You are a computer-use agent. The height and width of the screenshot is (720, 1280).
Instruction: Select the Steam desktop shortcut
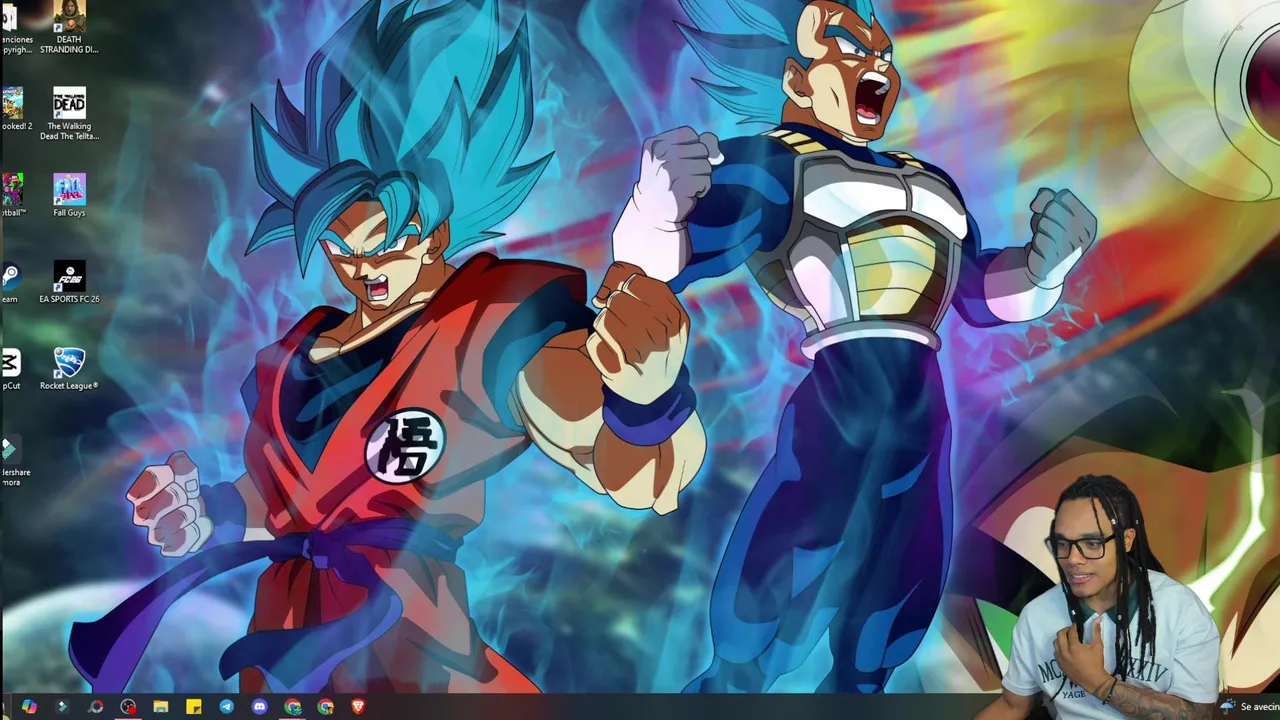point(10,282)
